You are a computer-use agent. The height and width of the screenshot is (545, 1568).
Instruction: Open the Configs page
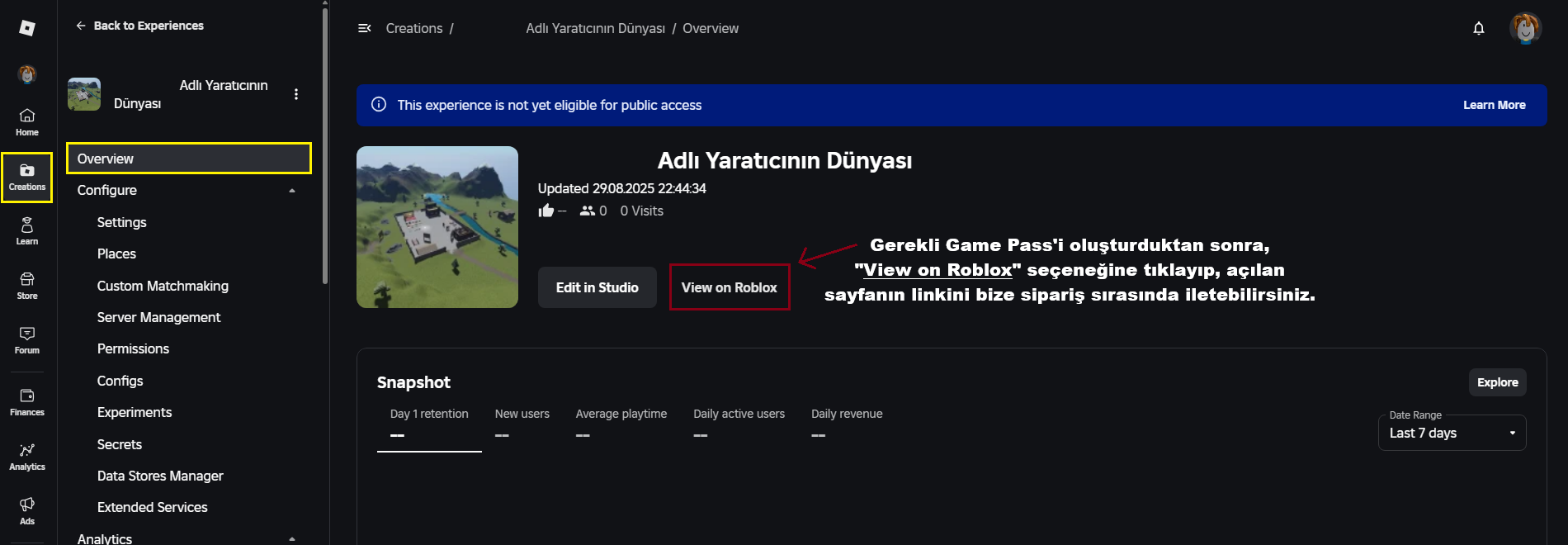pyautogui.click(x=120, y=381)
